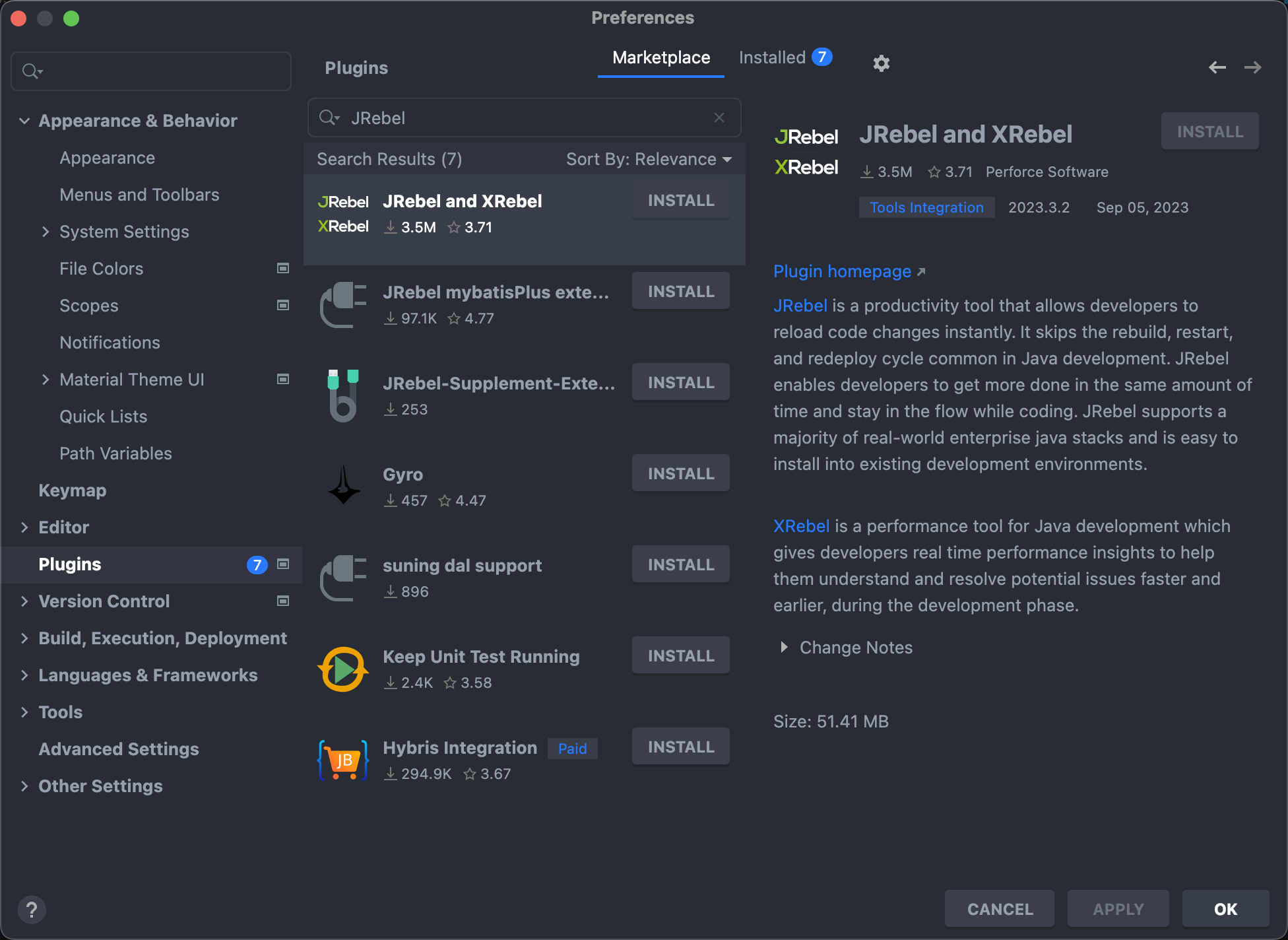Open help with the question mark icon
Viewport: 1288px width, 940px height.
[32, 910]
